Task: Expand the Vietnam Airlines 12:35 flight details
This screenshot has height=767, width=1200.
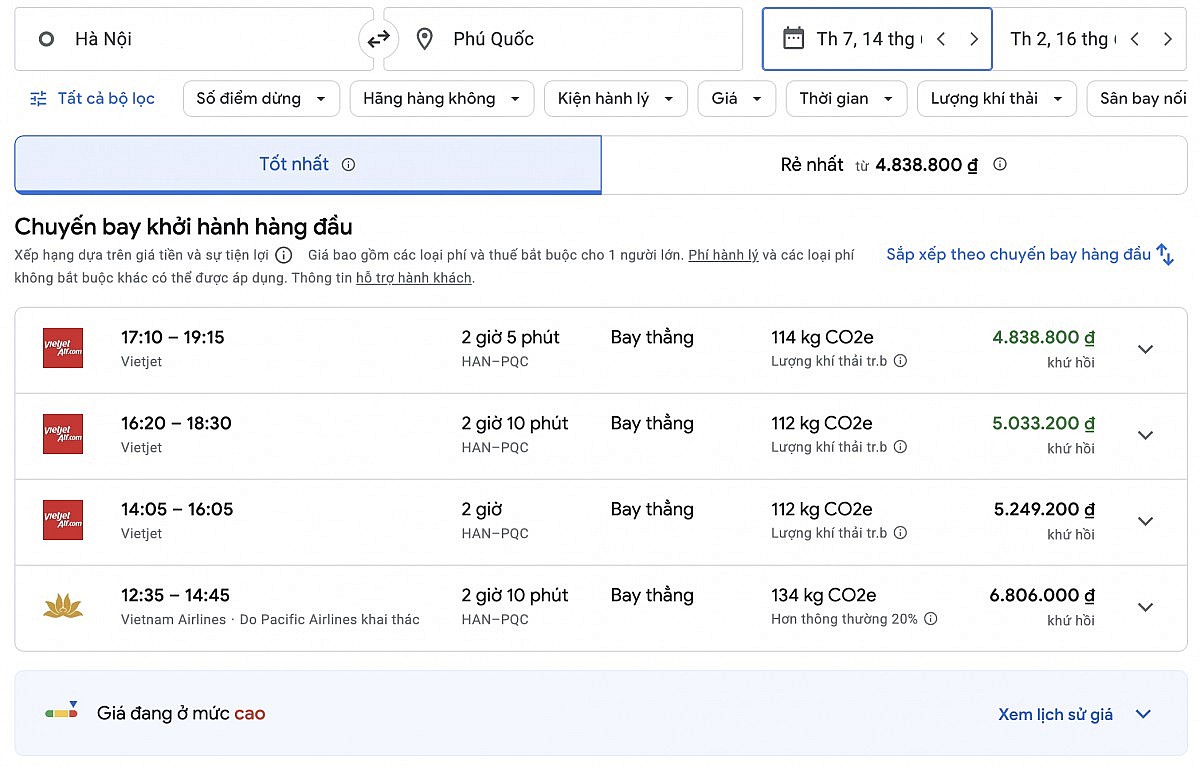Action: (1145, 607)
